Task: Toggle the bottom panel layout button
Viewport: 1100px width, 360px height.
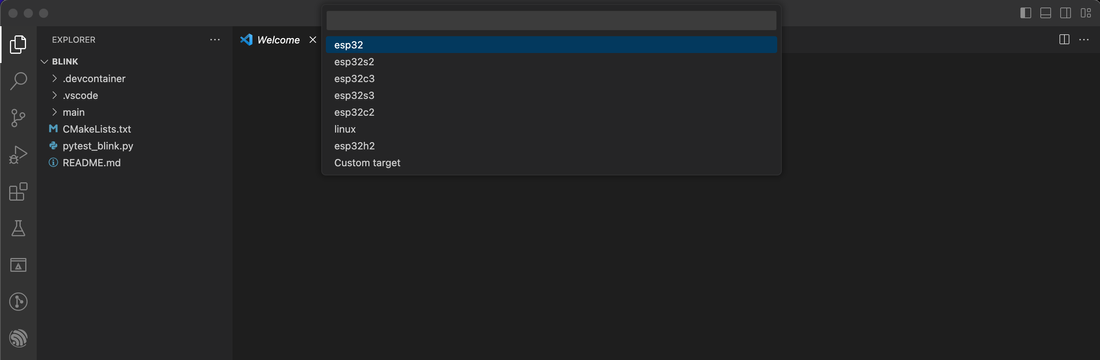Action: tap(1045, 13)
